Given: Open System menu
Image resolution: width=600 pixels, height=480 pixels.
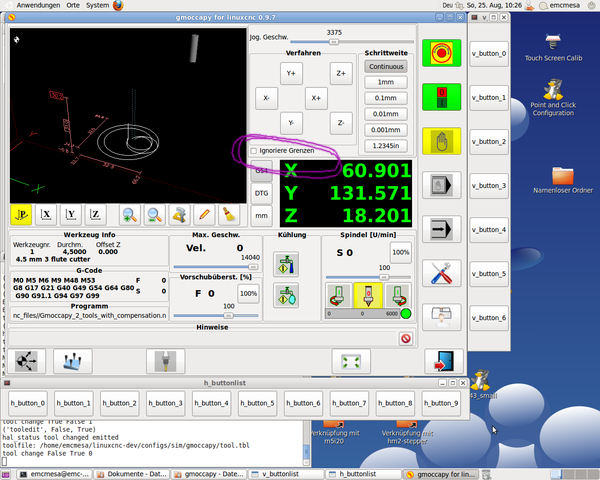Looking at the screenshot, I should click(x=97, y=5).
